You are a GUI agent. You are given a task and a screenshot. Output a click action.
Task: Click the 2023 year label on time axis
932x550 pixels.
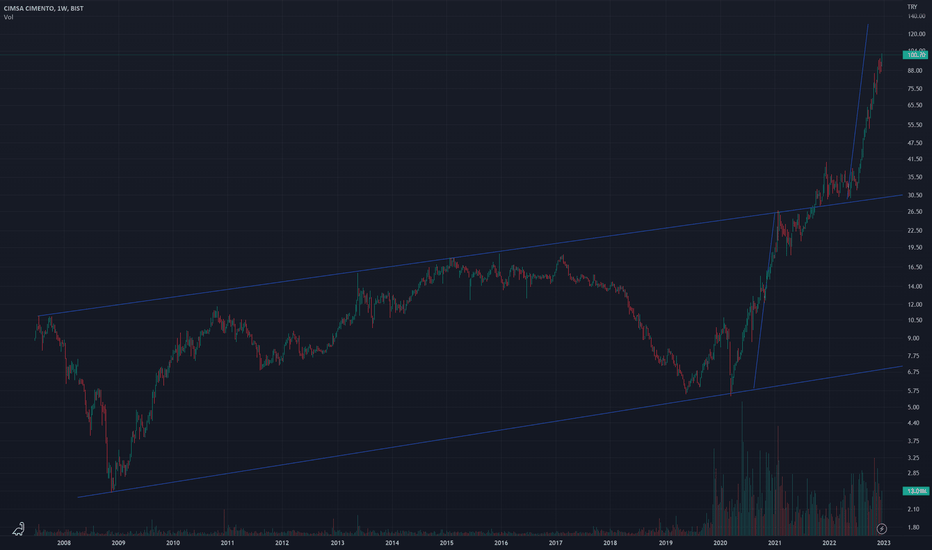pyautogui.click(x=884, y=543)
